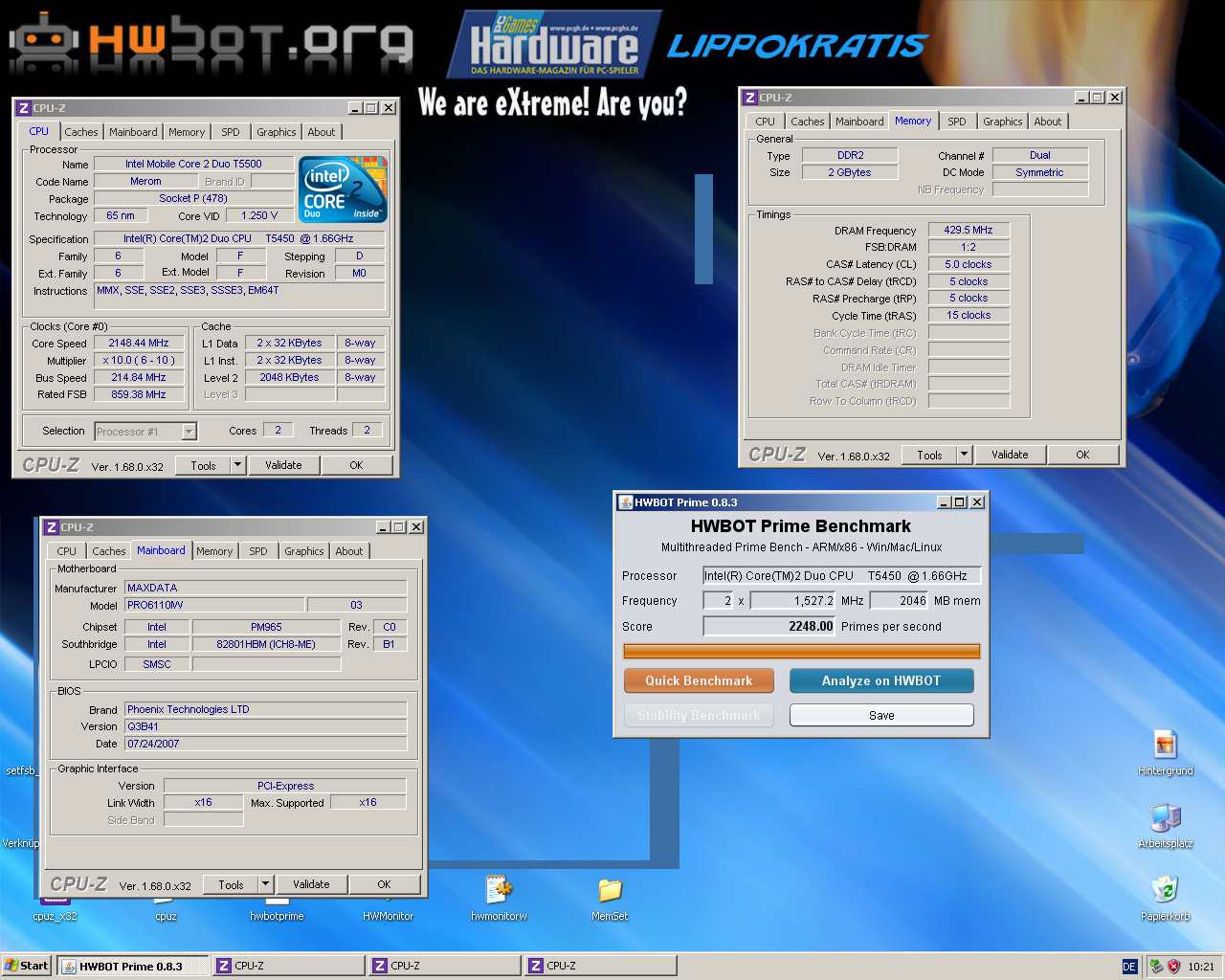Click DRAM Frequency value 429.5 MHz
This screenshot has height=980, width=1225.
[x=969, y=230]
